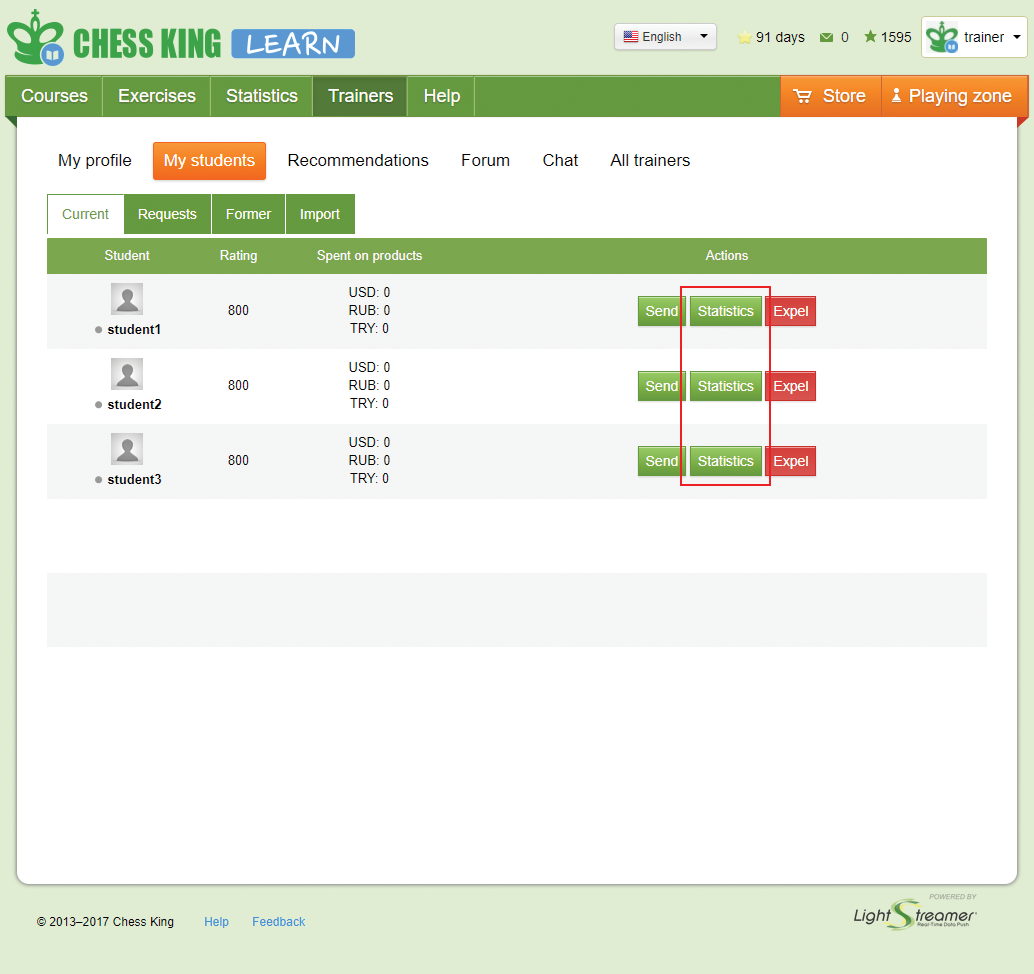Click student3's profile avatar

pos(127,449)
